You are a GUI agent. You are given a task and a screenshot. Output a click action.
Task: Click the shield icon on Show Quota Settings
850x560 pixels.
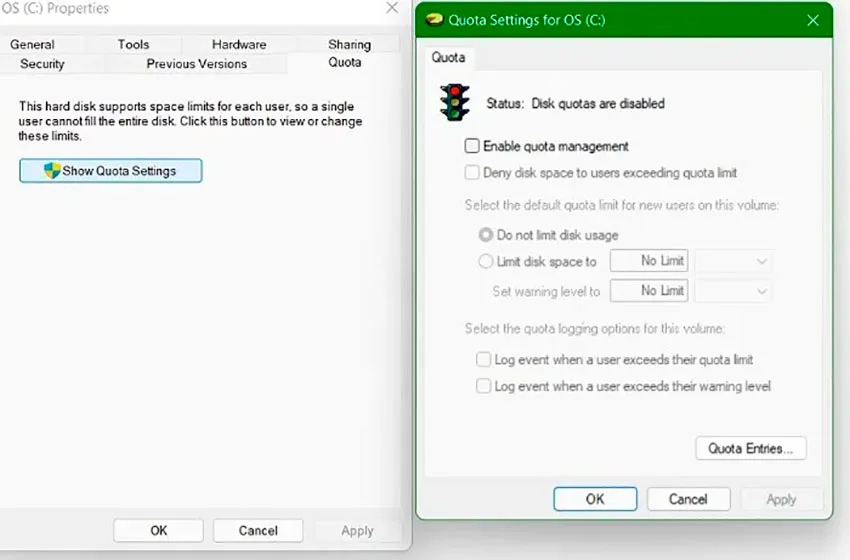[52, 171]
